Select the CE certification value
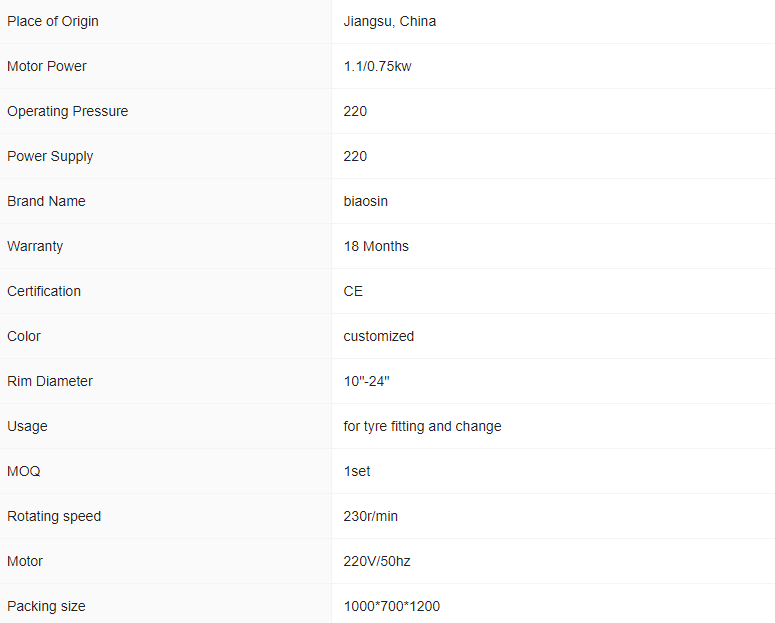The height and width of the screenshot is (623, 775). [x=353, y=291]
